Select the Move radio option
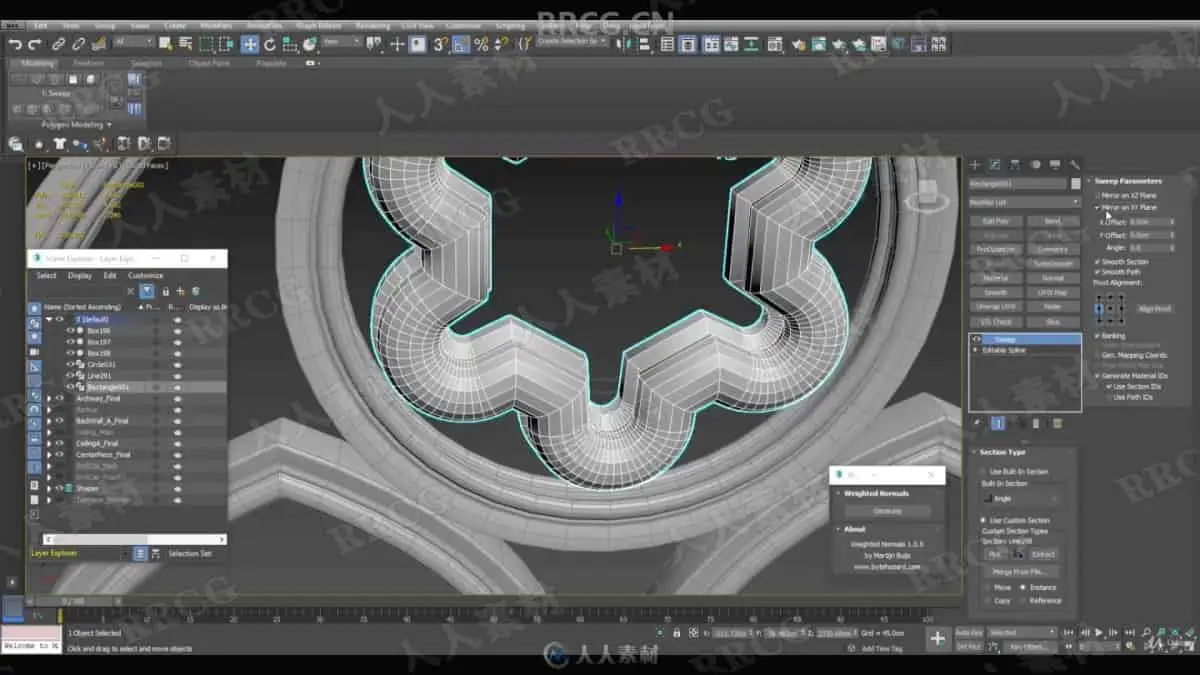 (987, 587)
